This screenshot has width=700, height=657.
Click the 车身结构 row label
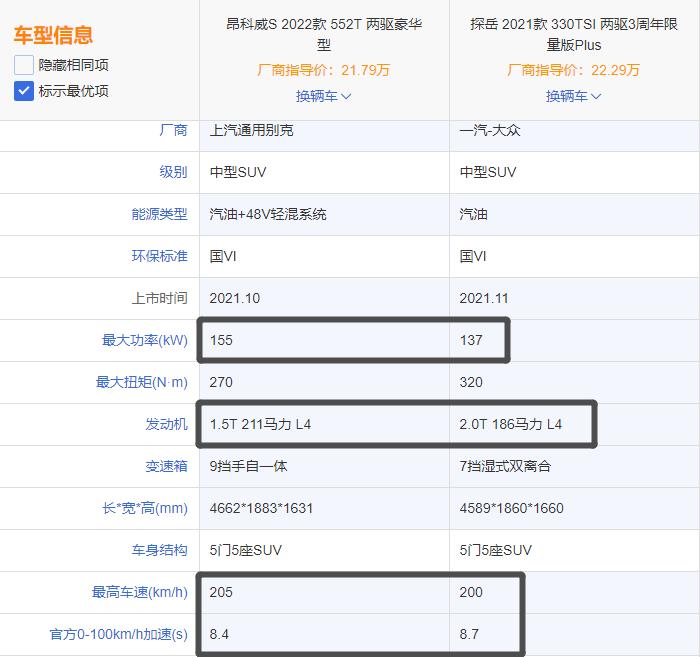[159, 550]
